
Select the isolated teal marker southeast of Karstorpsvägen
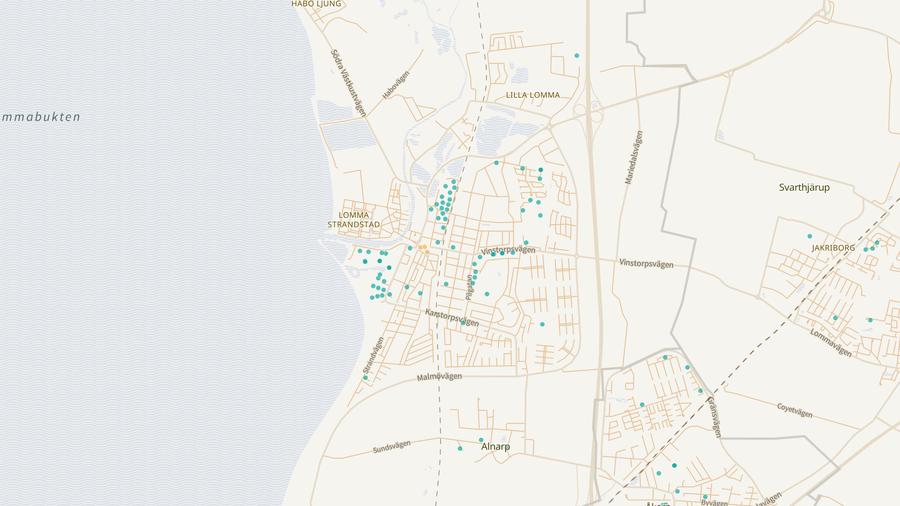(542, 324)
